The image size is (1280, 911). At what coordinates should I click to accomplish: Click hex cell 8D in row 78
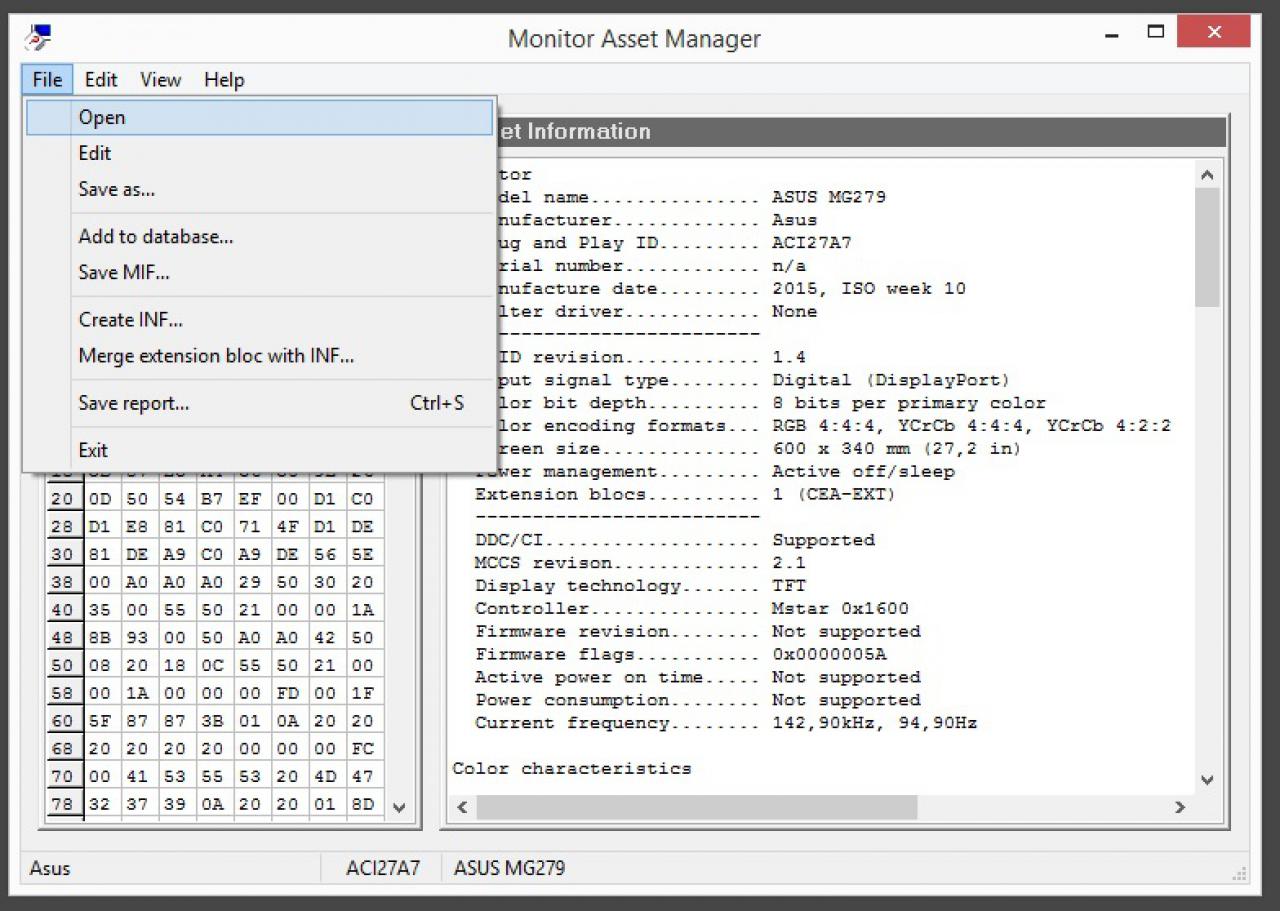363,804
